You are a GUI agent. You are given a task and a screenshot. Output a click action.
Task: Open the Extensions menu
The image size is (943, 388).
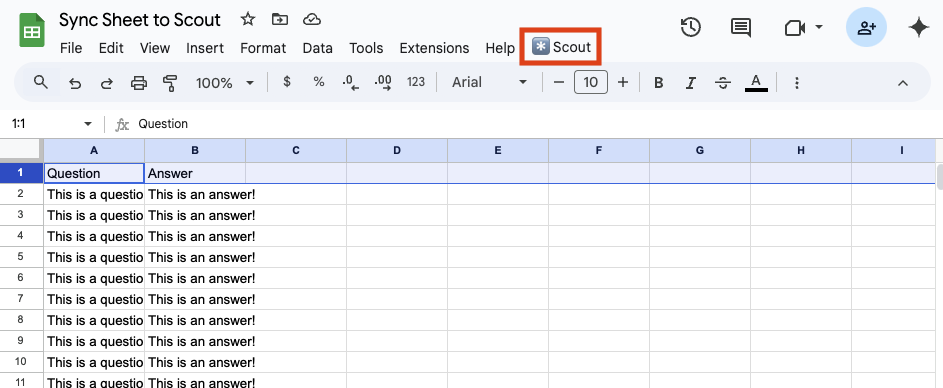pyautogui.click(x=434, y=48)
